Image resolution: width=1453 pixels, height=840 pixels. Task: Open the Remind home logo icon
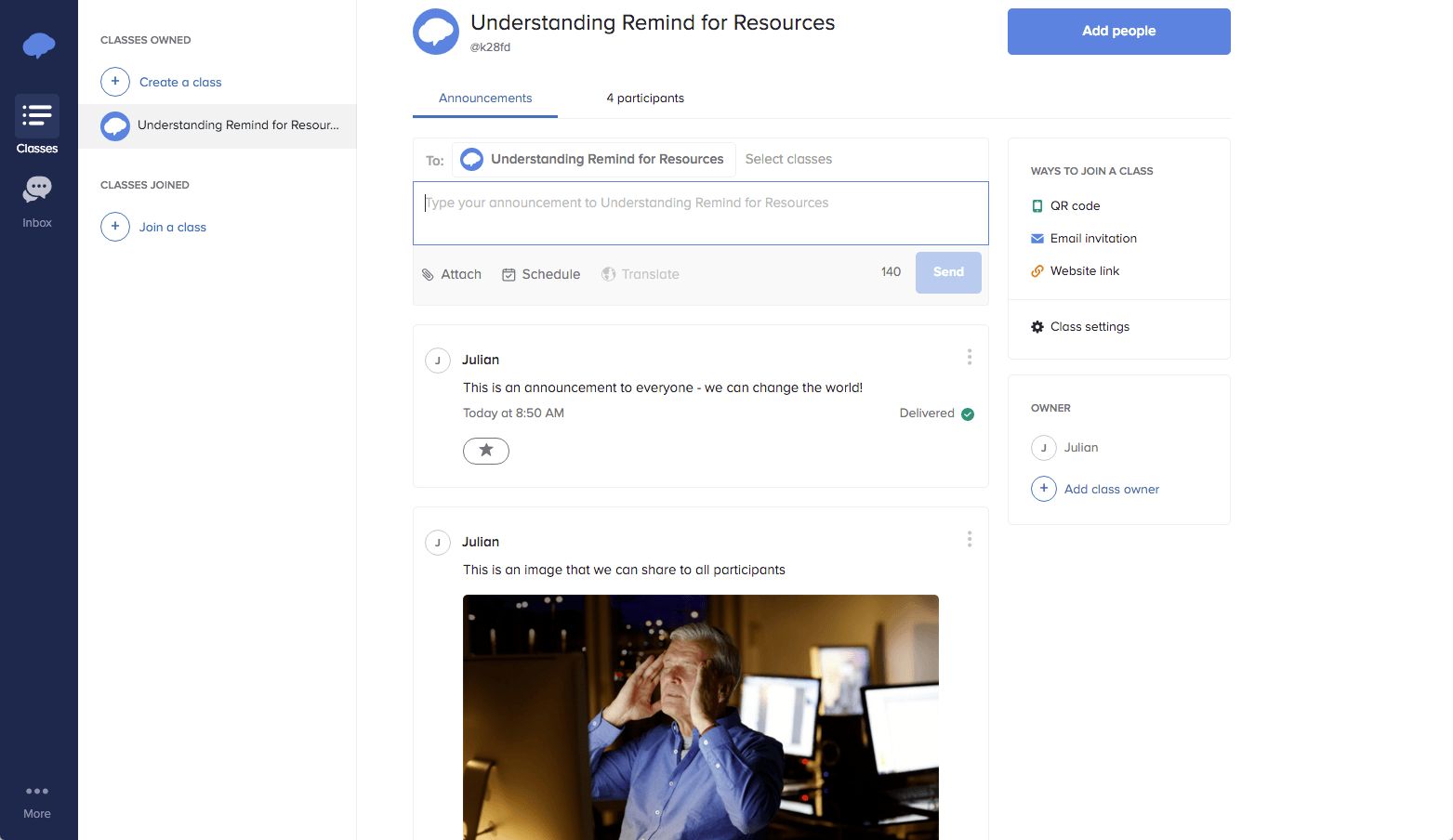(x=37, y=44)
